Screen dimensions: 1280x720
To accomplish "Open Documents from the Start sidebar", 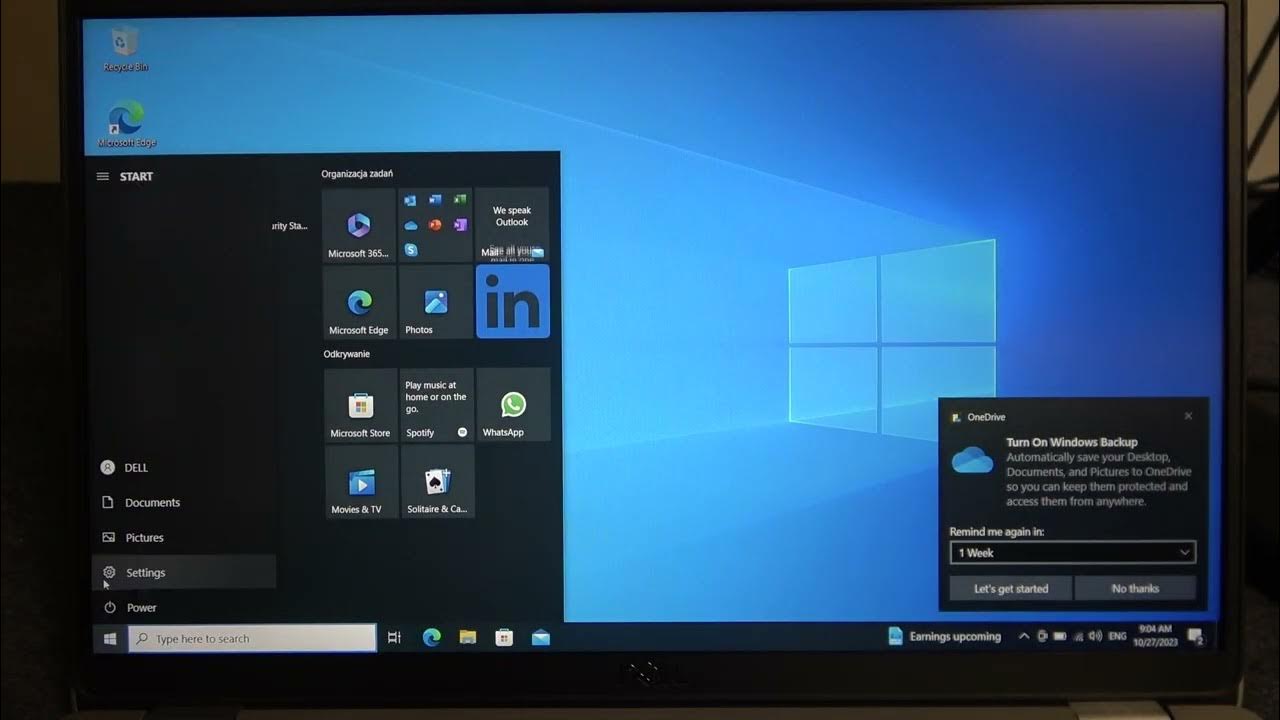I will [184, 503].
